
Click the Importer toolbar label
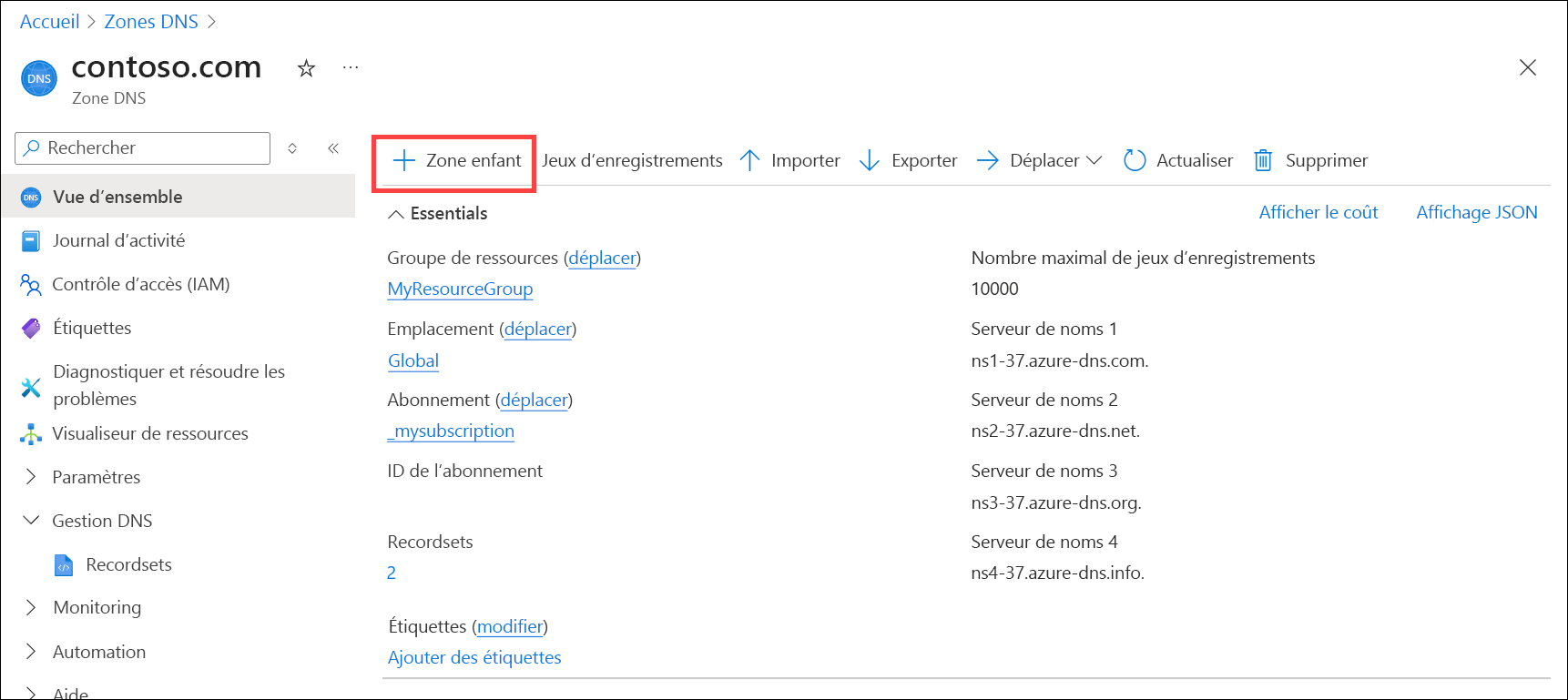click(806, 161)
